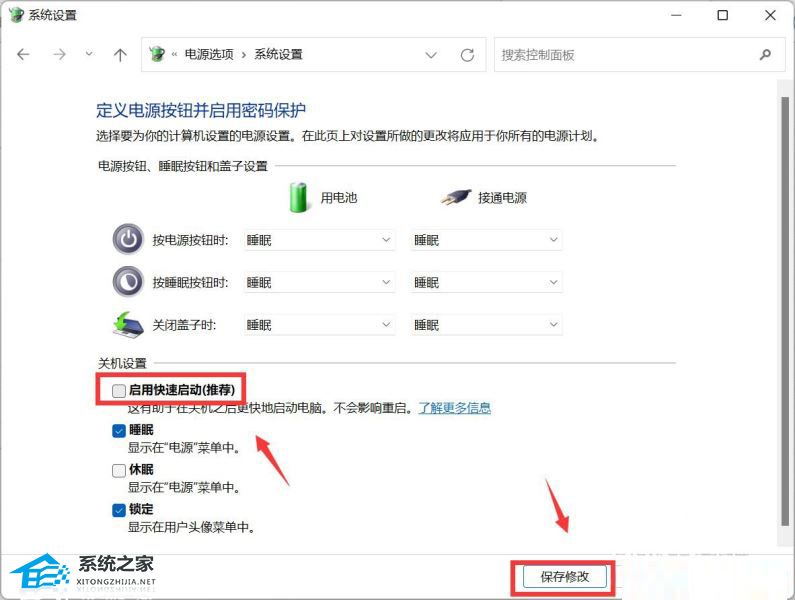795x600 pixels.
Task: Click the 搜索控制面板 search field
Action: pyautogui.click(x=640, y=55)
